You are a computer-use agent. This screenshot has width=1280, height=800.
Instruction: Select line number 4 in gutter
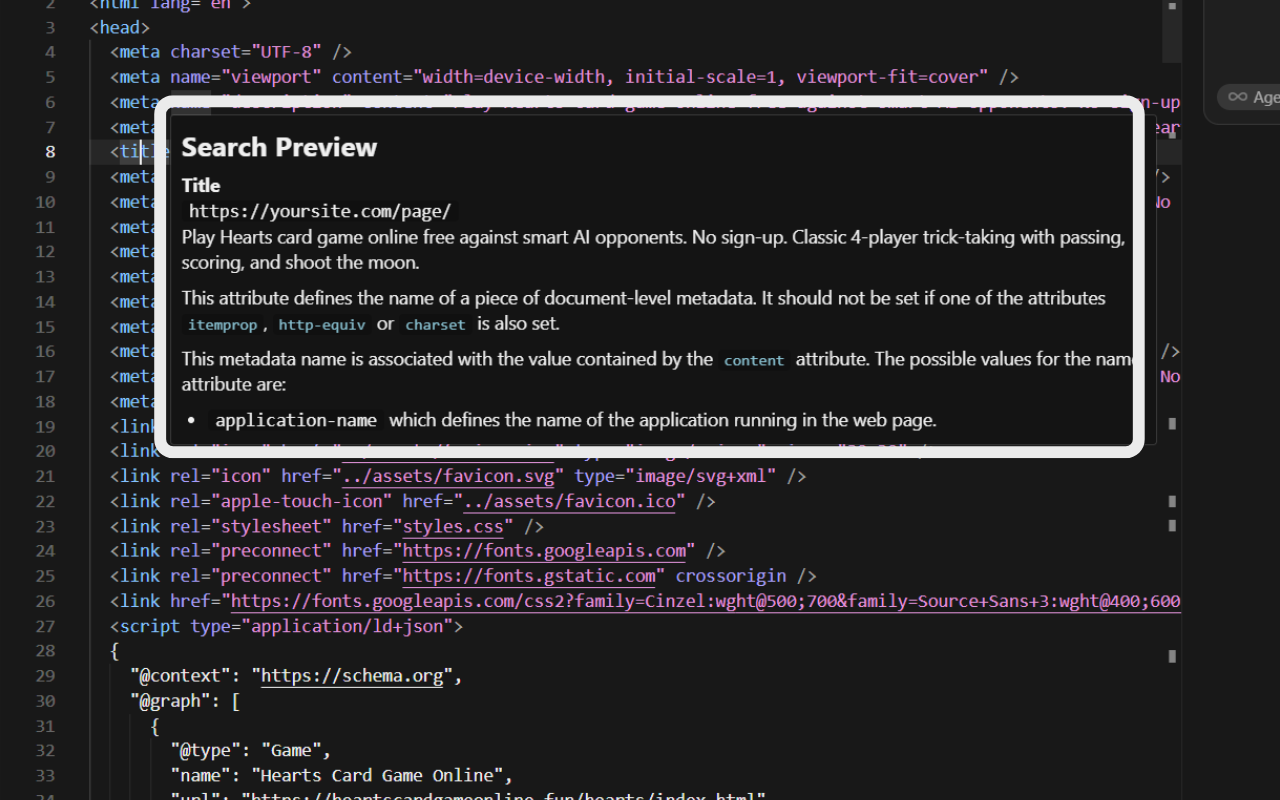click(50, 52)
